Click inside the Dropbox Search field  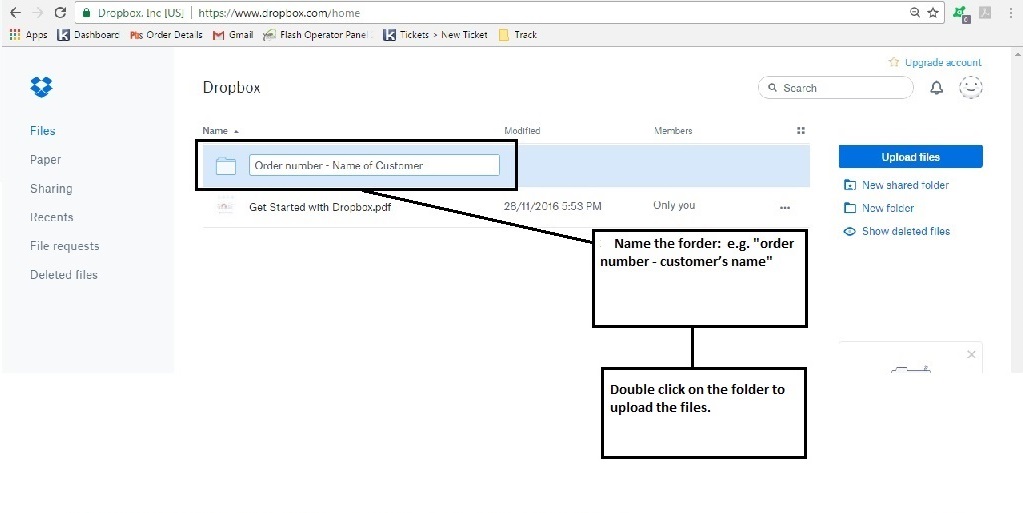(x=836, y=87)
